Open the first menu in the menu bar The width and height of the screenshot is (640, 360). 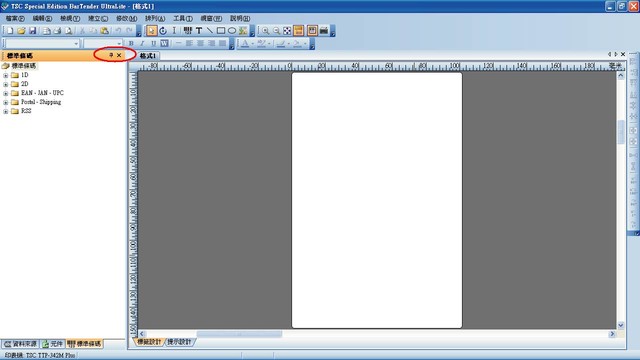15,18
